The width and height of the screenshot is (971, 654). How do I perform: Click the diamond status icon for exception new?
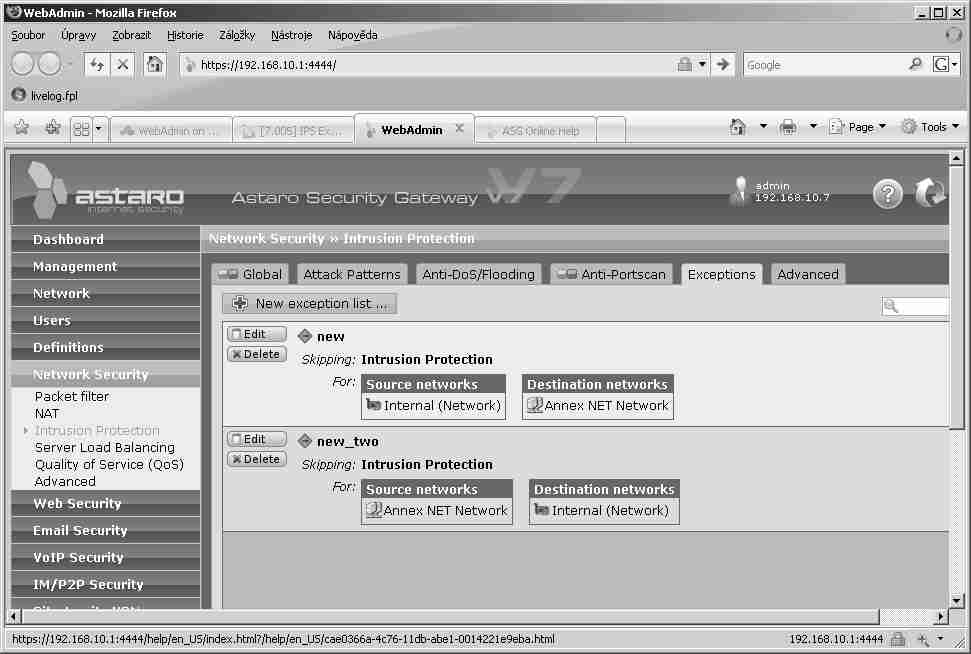pos(304,336)
